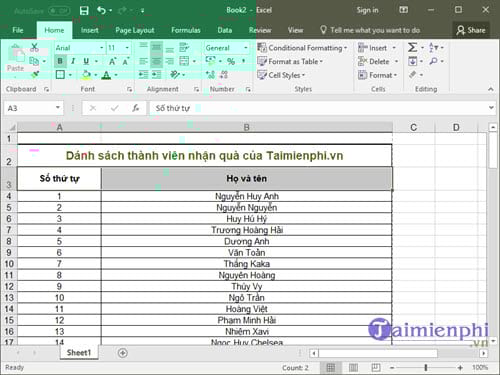
Task: Apply percent style format
Action: [x=231, y=61]
